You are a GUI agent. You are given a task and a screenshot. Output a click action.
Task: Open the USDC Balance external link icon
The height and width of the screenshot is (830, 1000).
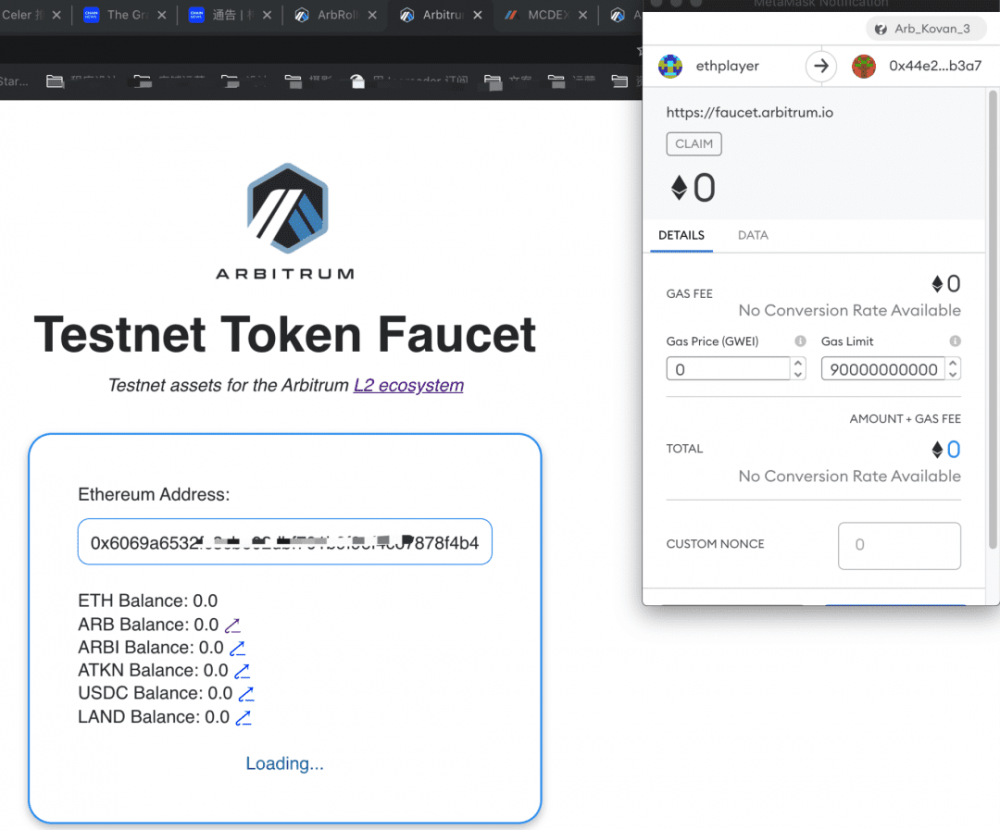tap(247, 693)
